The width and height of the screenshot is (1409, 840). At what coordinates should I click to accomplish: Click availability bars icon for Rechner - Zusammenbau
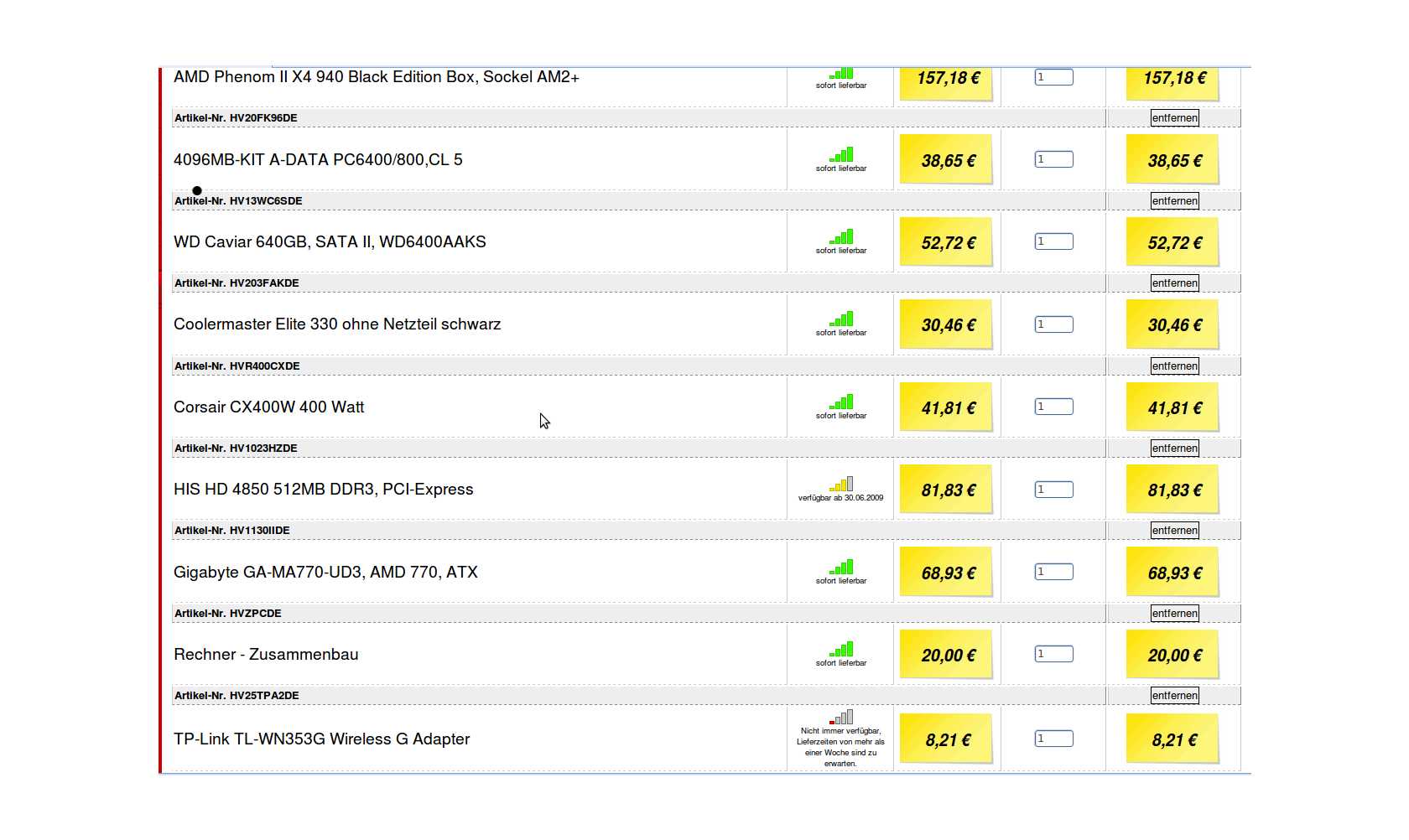[x=841, y=649]
